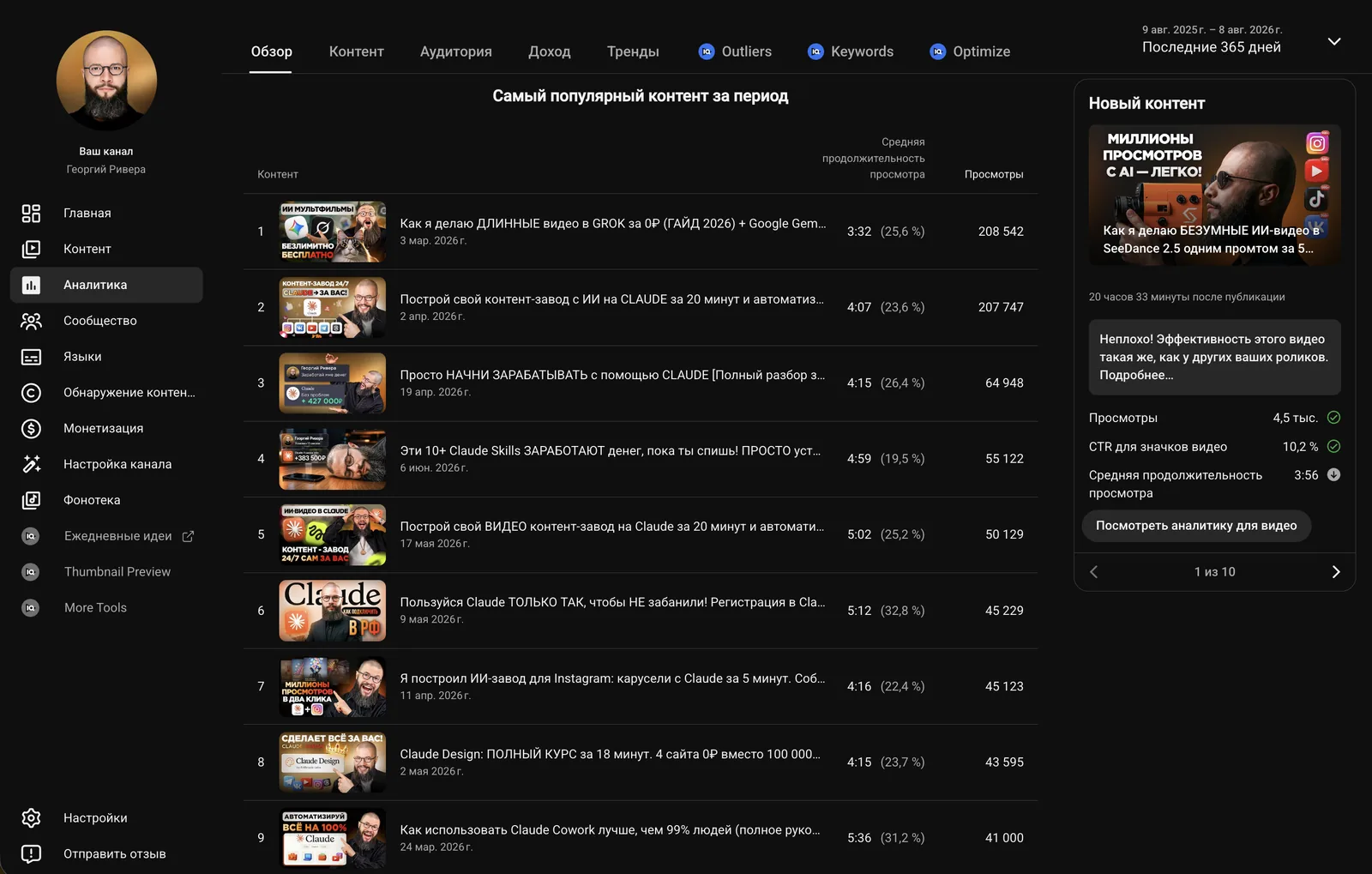
Task: Click the Просмотры column header
Action: coord(994,174)
